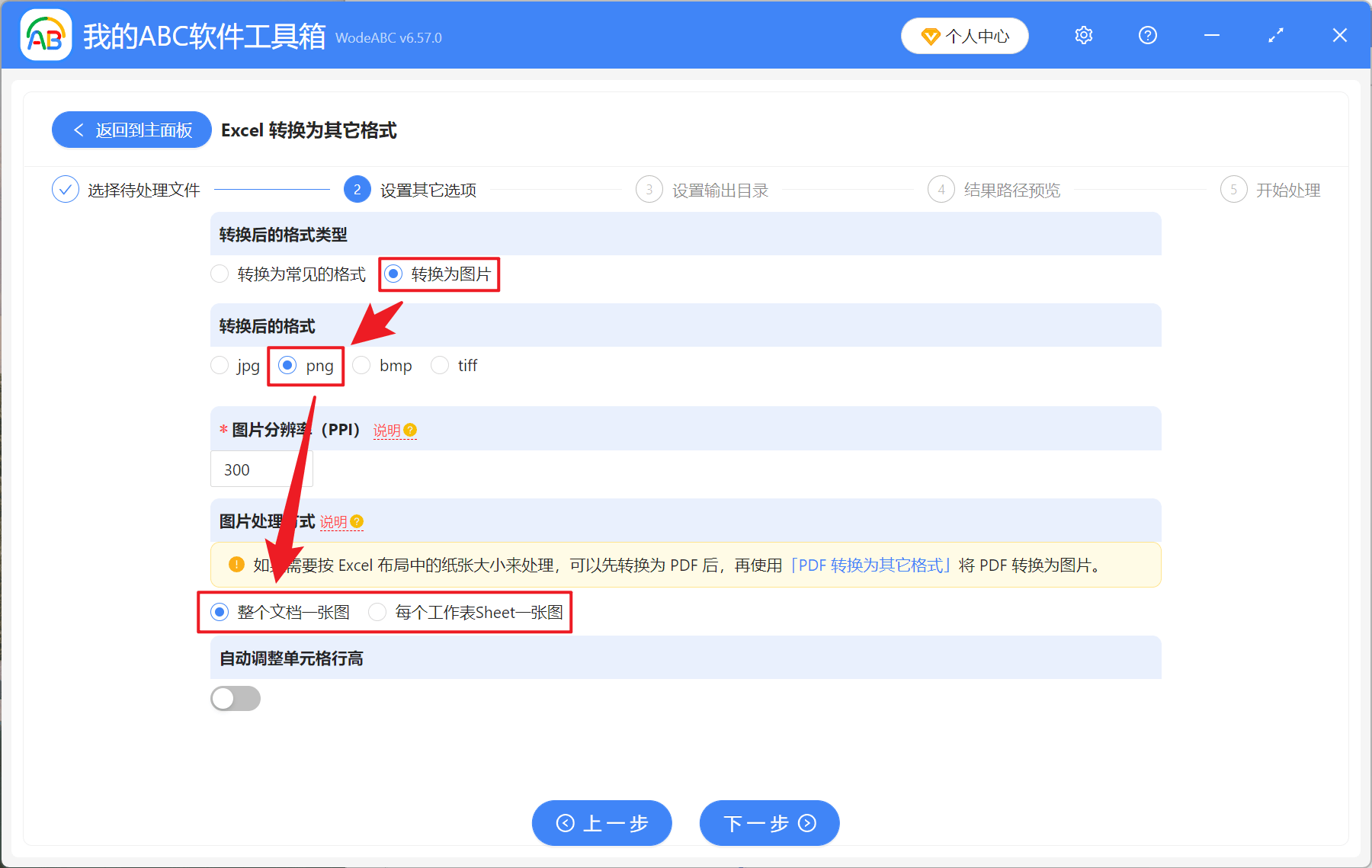Go to step 5 开始处理
Screen dimensions: 1372x868
[x=1271, y=190]
